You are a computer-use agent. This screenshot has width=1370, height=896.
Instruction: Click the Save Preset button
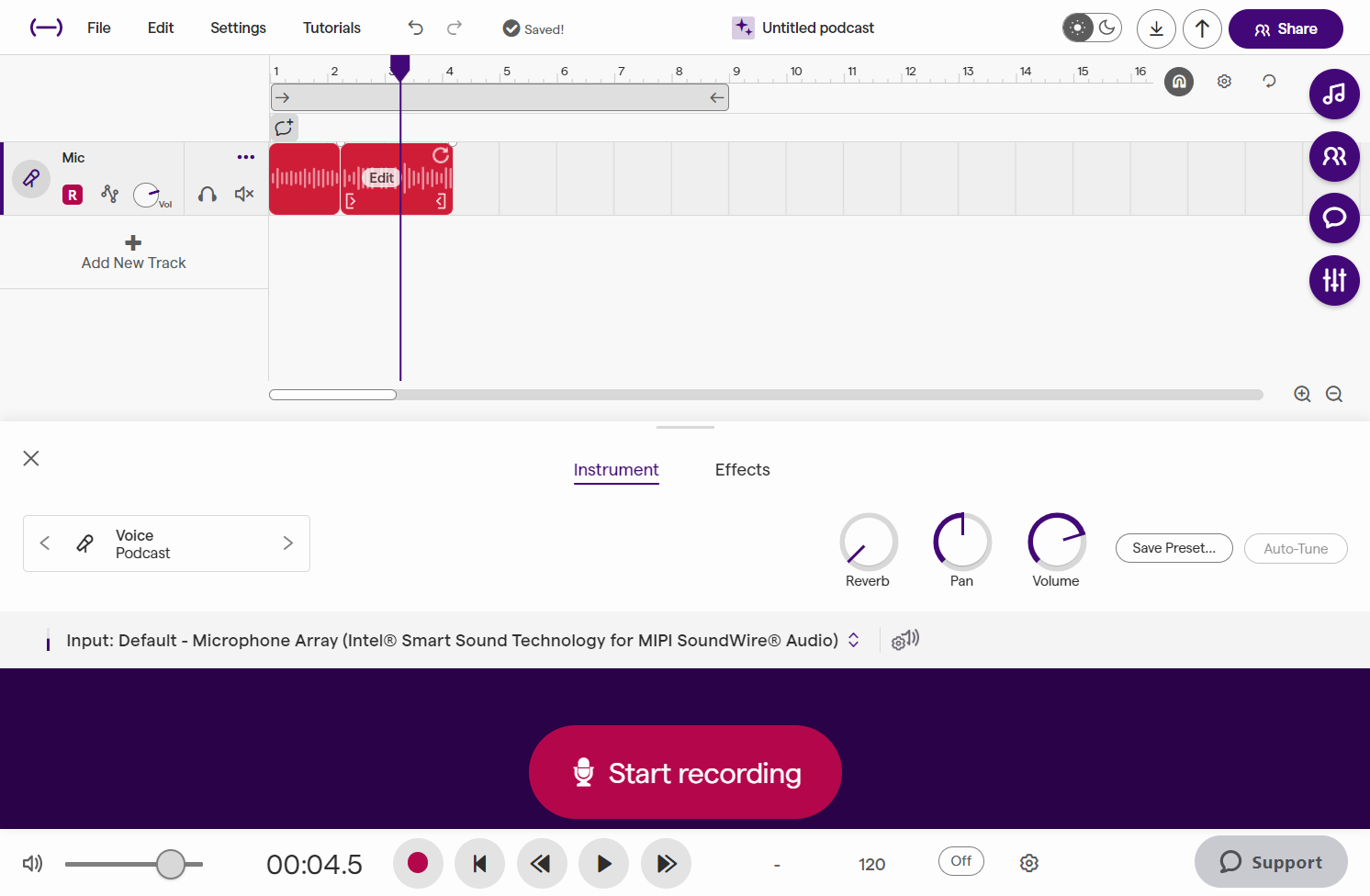pos(1174,548)
